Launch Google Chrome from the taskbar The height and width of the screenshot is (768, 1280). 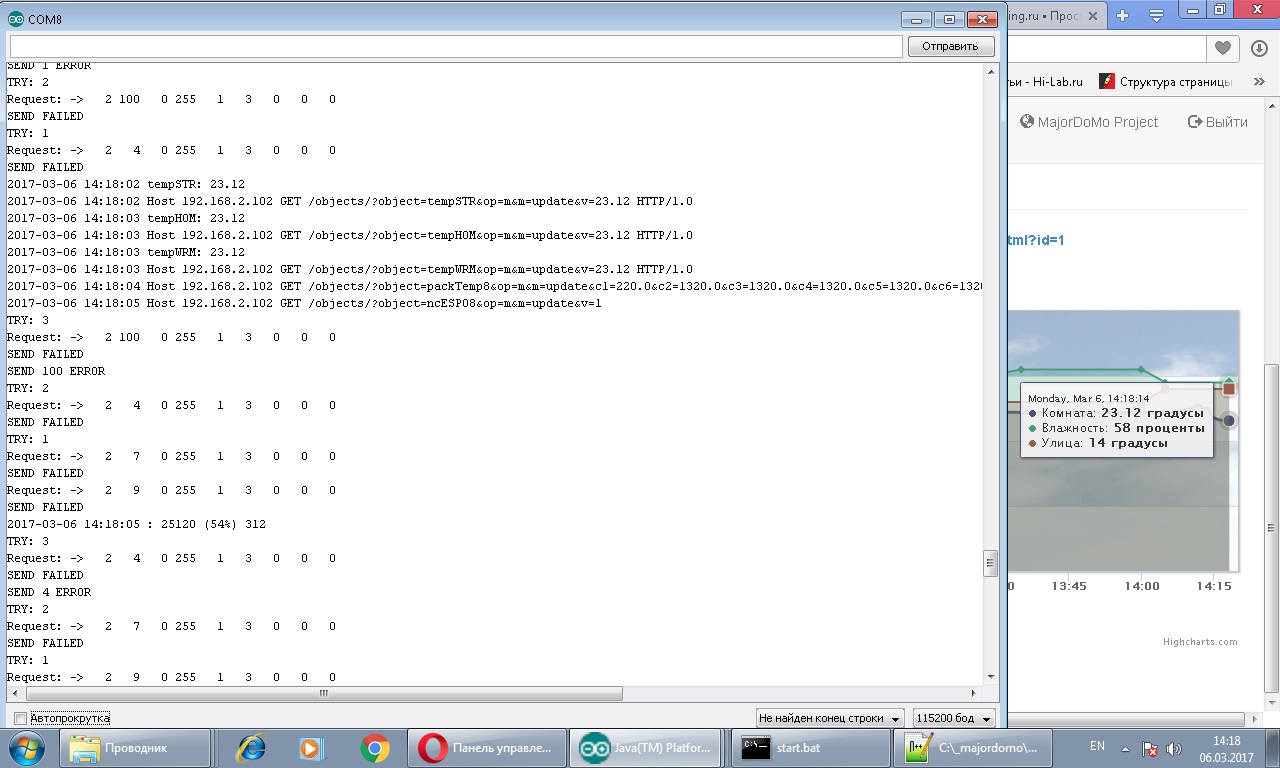(x=375, y=748)
